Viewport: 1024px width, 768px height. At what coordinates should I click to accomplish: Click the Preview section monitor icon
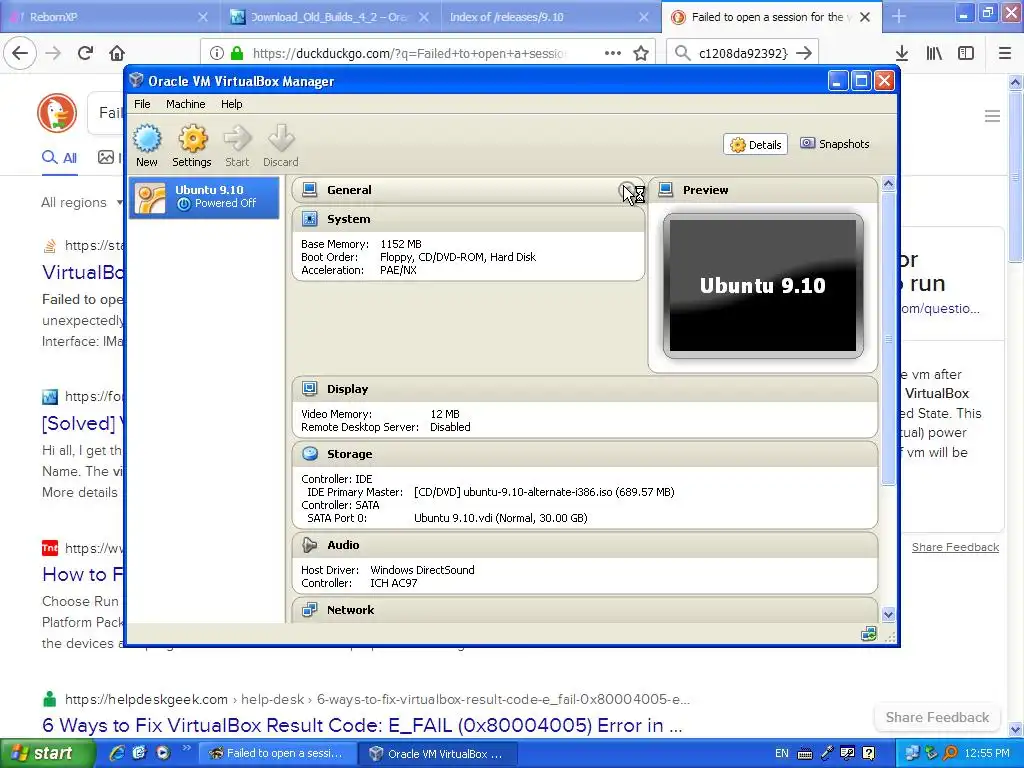coord(665,189)
